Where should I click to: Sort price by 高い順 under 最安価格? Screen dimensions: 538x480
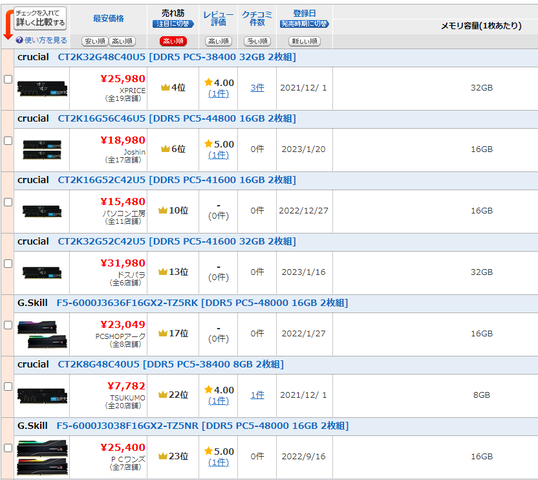click(122, 41)
